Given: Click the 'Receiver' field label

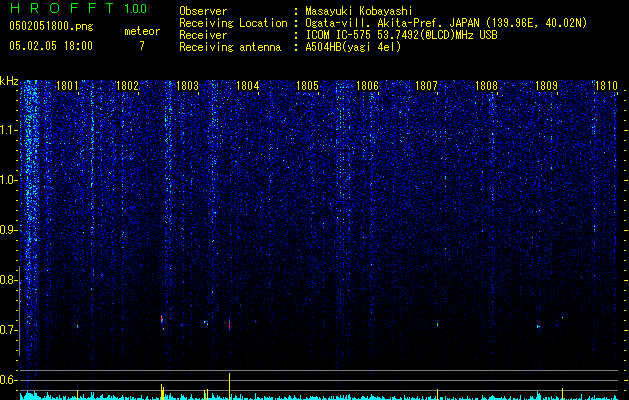Looking at the screenshot, I should click(203, 35).
